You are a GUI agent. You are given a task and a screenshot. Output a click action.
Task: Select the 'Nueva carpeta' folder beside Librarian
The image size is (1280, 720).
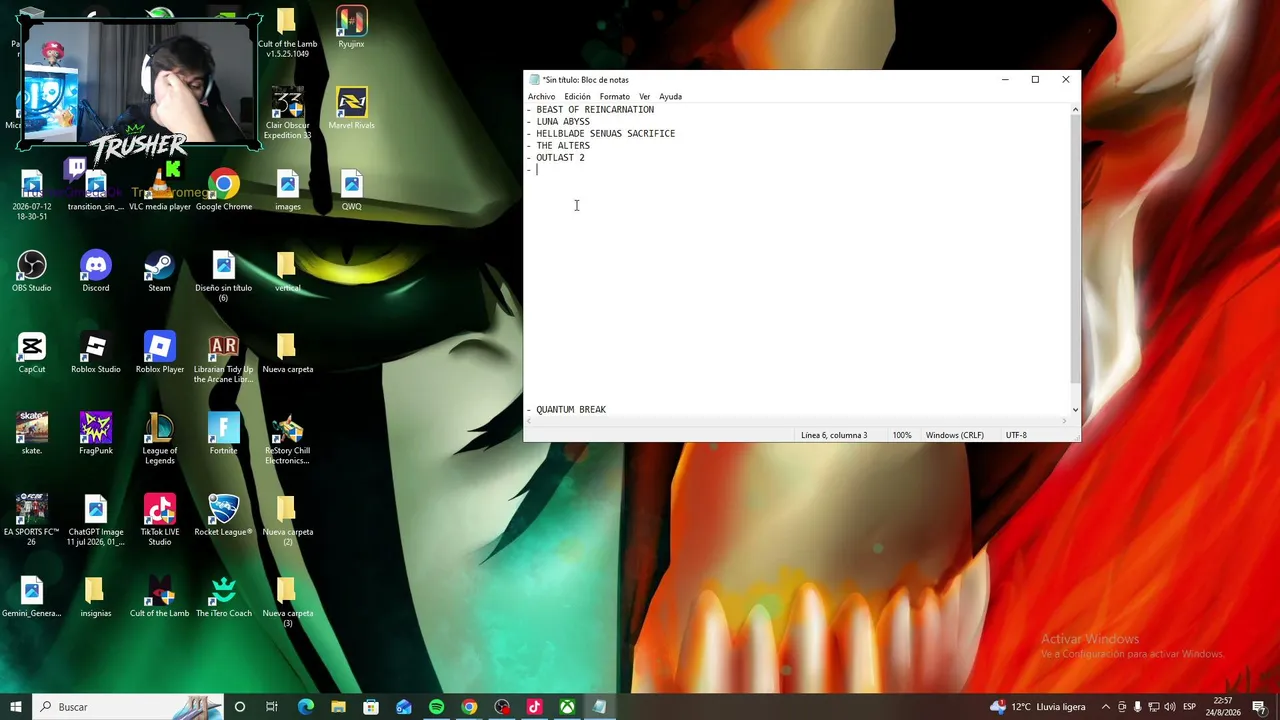pos(288,353)
